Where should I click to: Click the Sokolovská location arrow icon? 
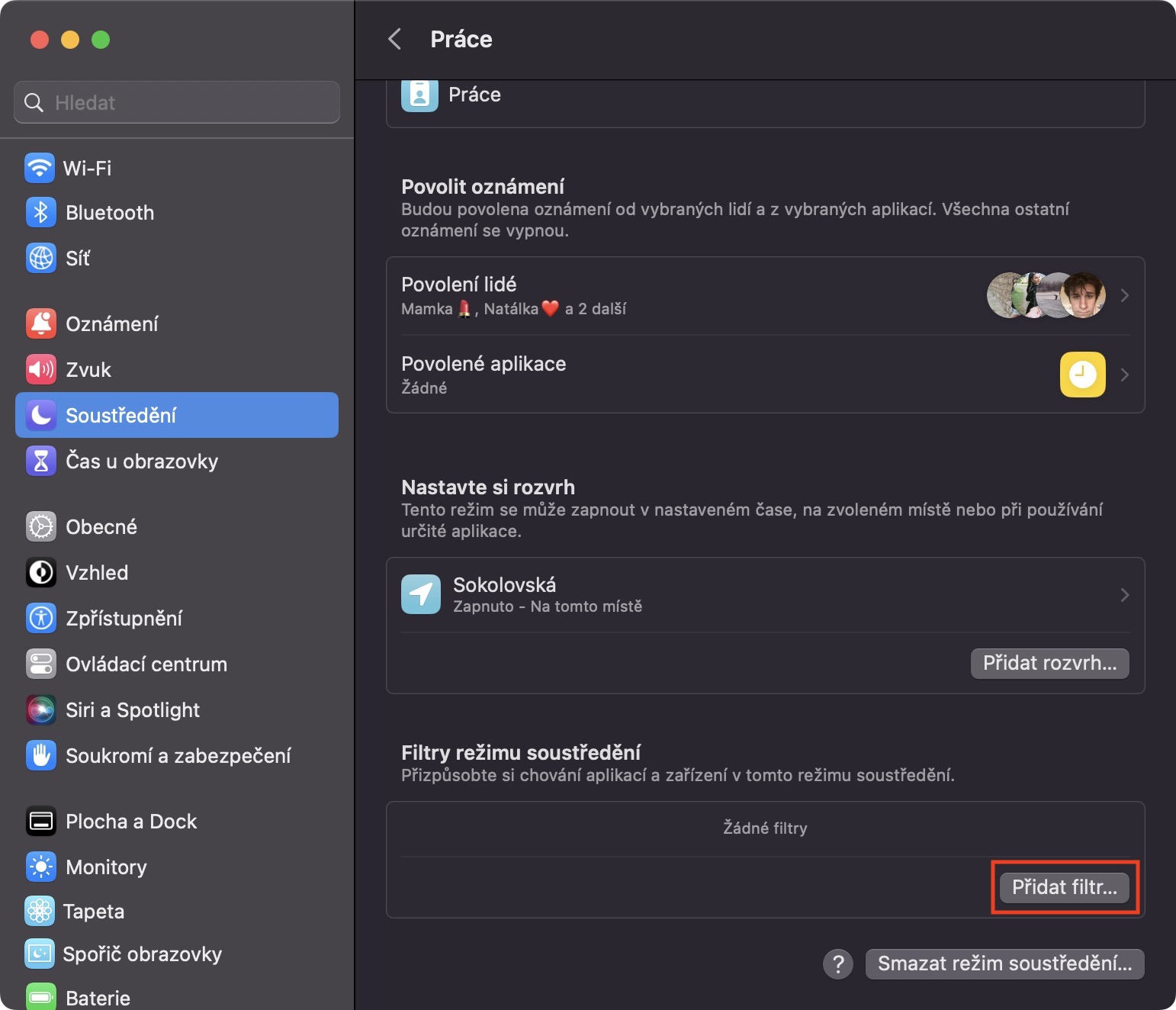click(x=421, y=594)
